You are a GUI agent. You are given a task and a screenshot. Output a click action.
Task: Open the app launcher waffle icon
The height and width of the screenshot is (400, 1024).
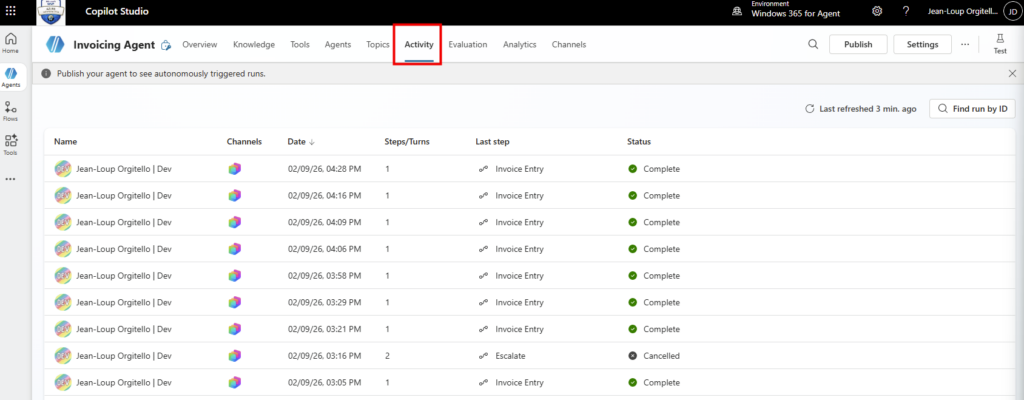pyautogui.click(x=12, y=12)
